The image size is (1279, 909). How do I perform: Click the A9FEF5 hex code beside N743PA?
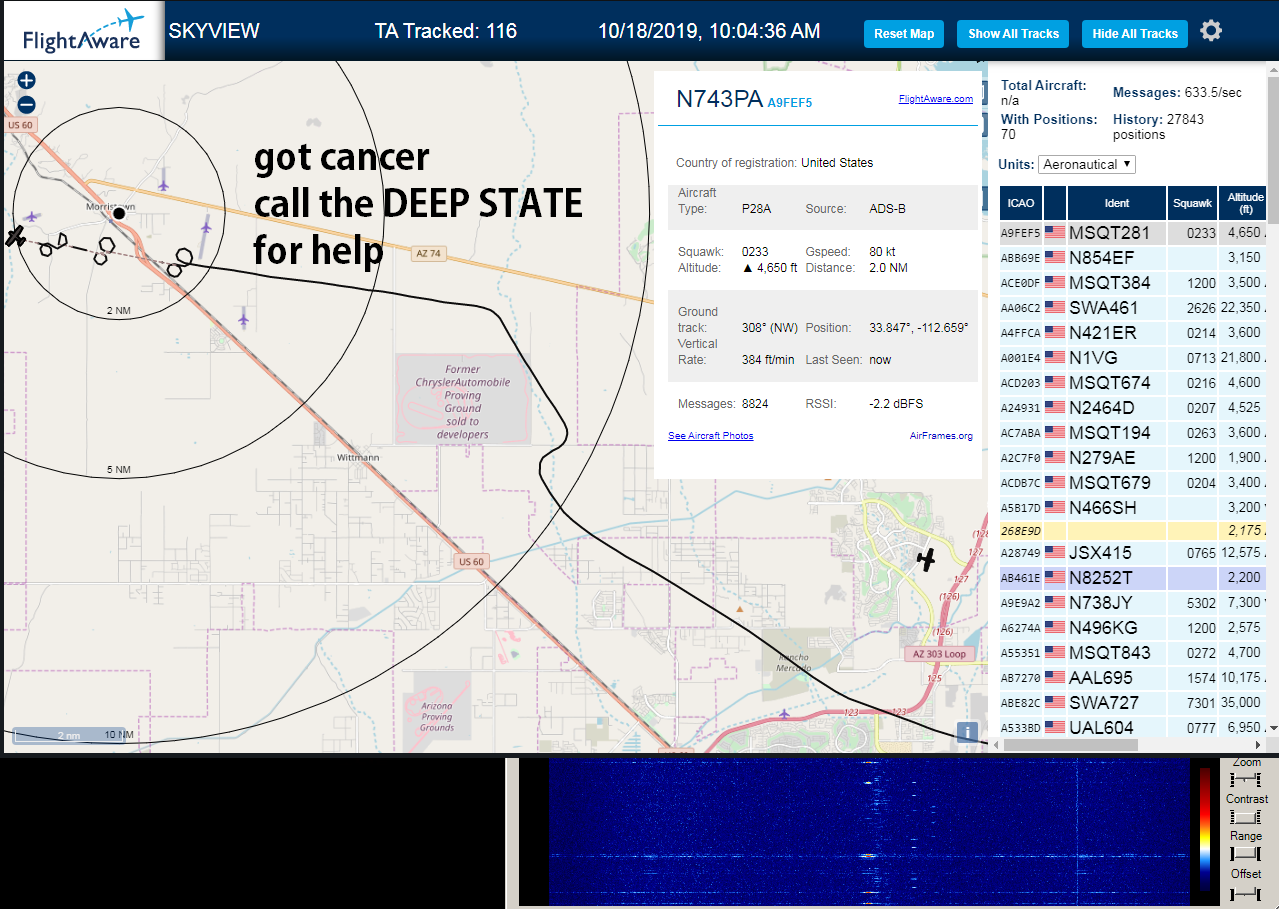(x=790, y=103)
